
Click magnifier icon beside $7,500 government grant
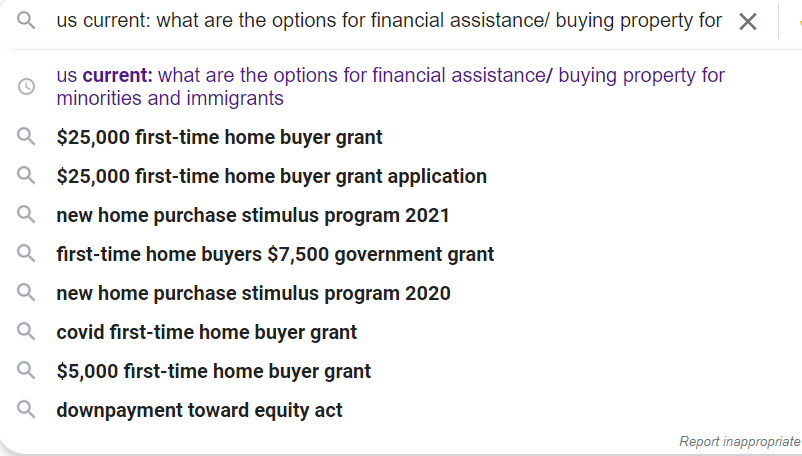(x=26, y=254)
